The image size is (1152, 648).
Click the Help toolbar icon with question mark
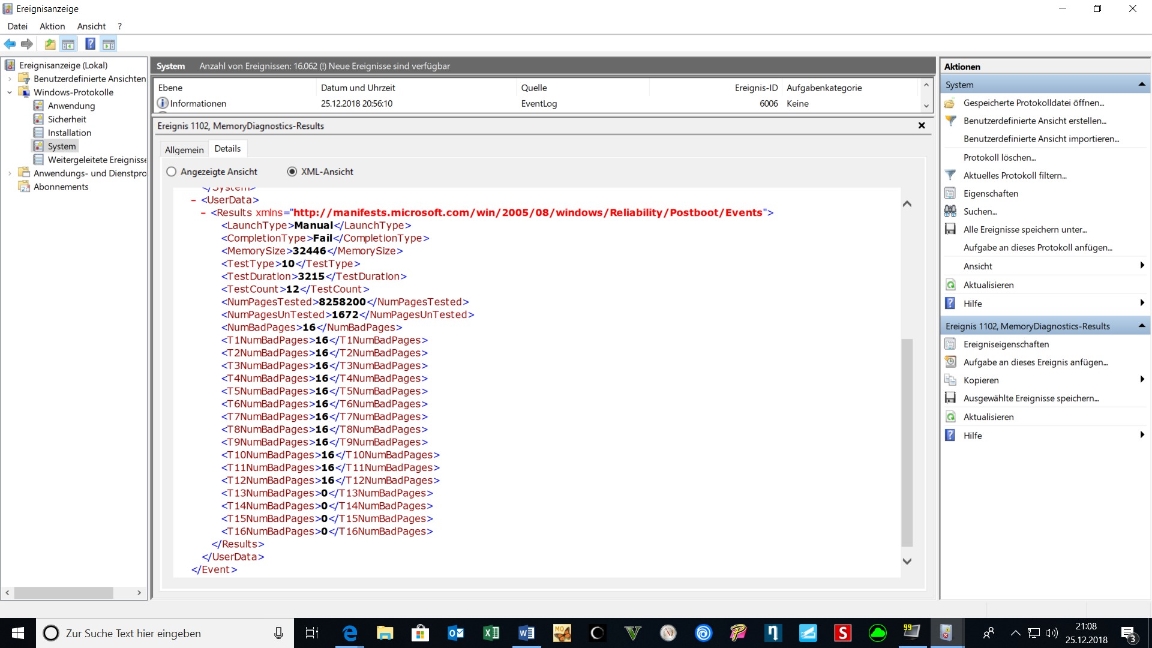point(90,45)
